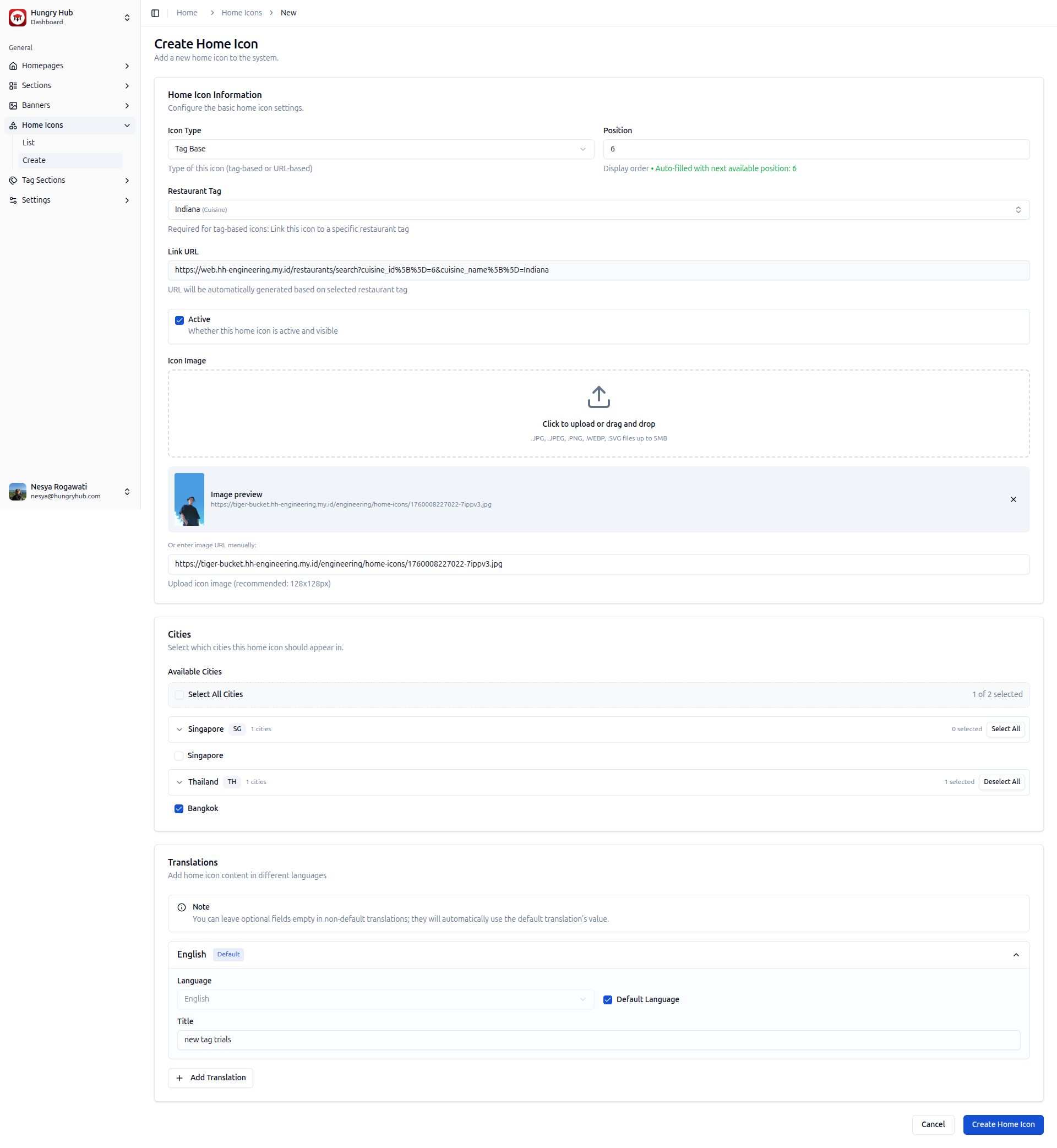The image size is (1057, 1148).
Task: Click the Hungry Hub logo icon
Action: tap(18, 17)
